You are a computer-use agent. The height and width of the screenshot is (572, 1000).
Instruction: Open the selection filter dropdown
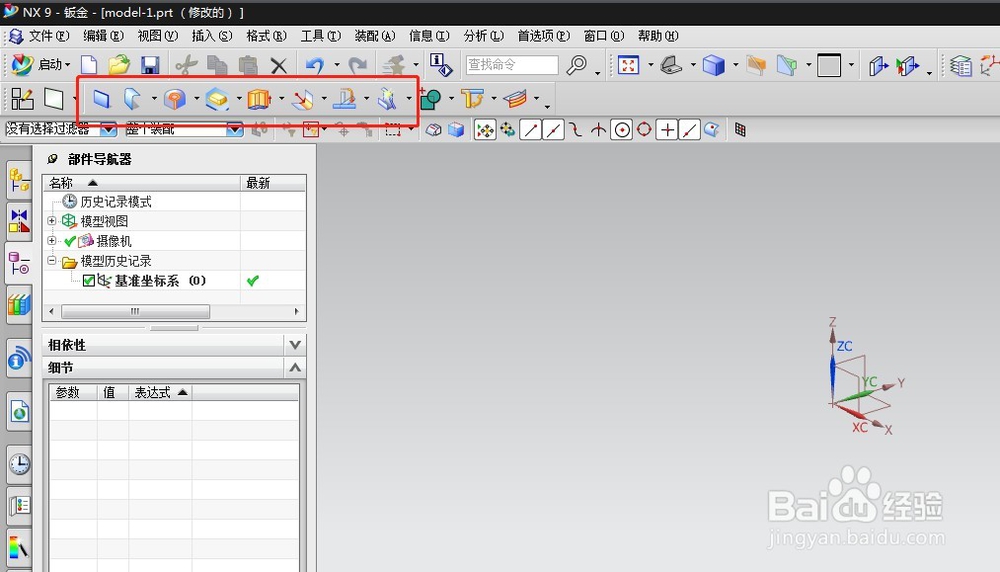108,129
